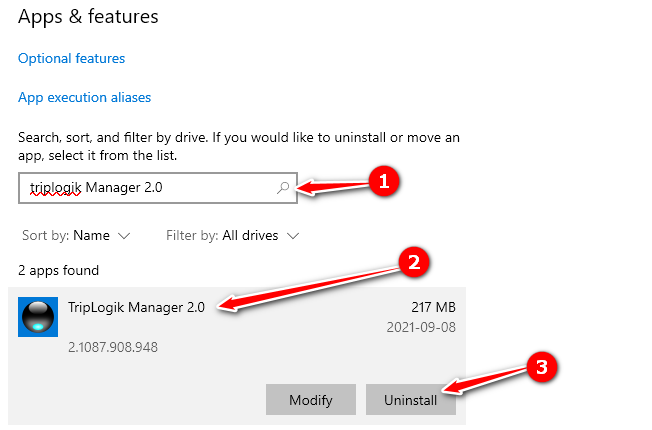
Task: Click the app search input field
Action: pyautogui.click(x=158, y=188)
